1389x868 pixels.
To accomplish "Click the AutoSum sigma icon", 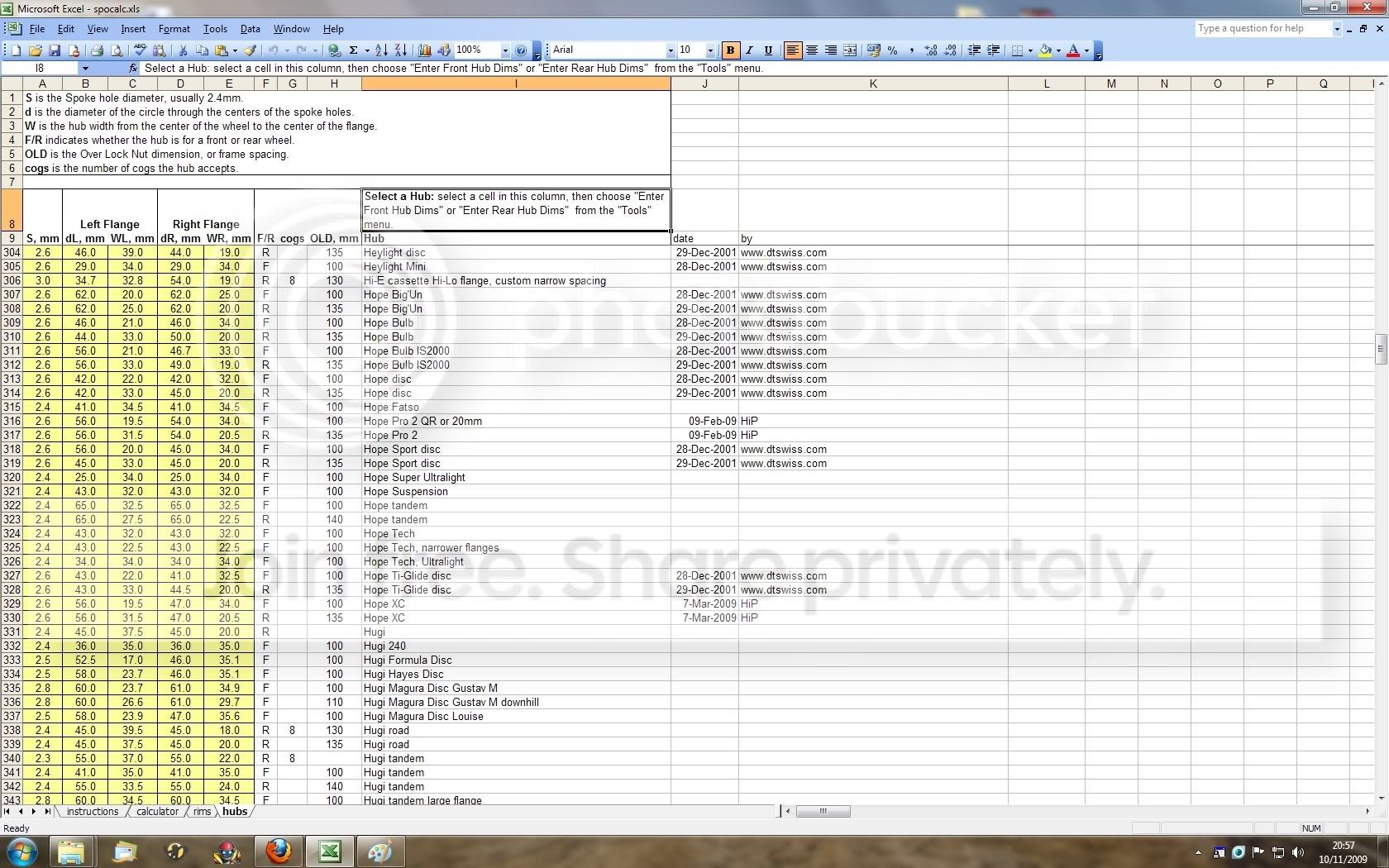I will (x=353, y=50).
